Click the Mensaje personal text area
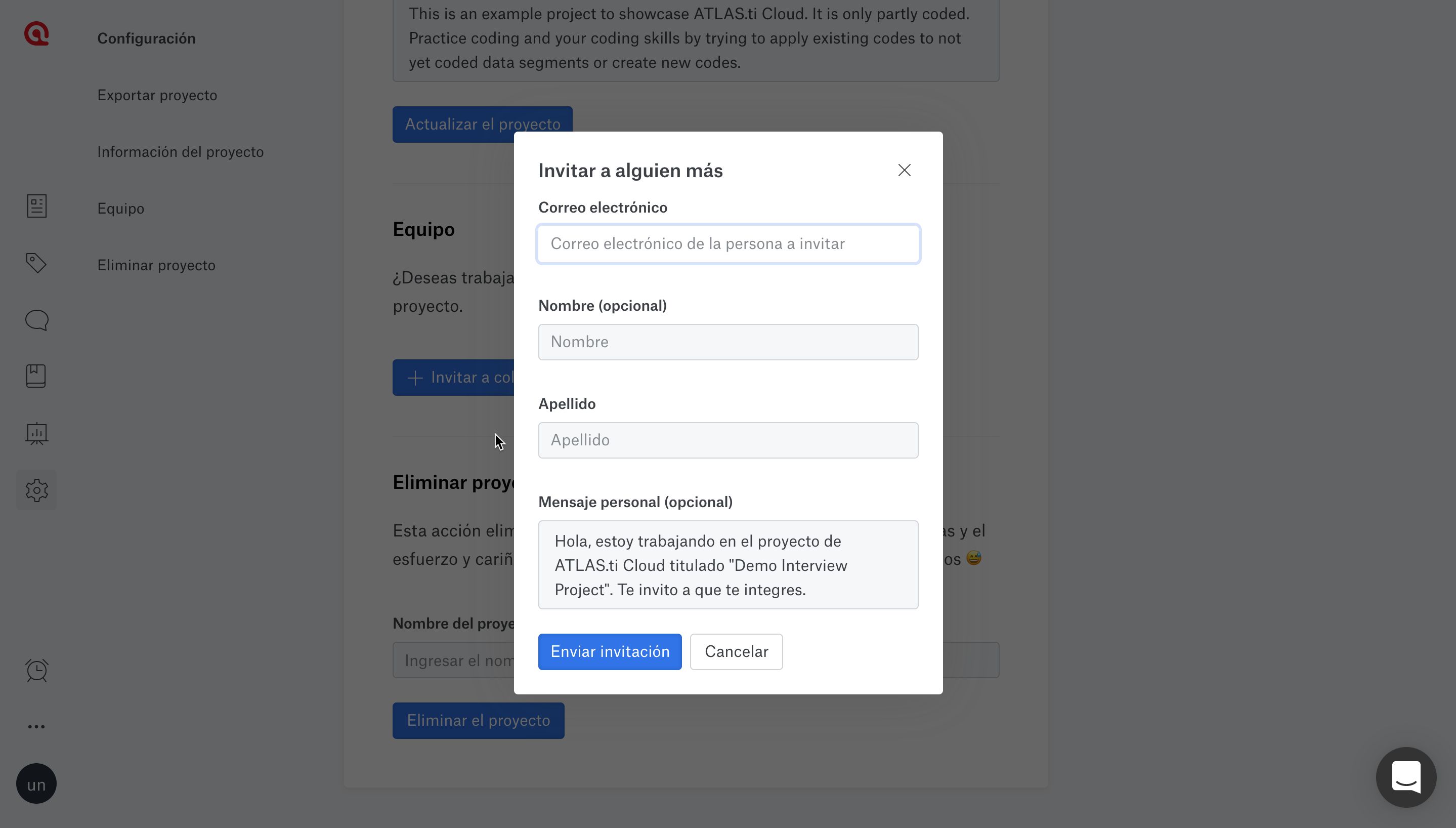1456x828 pixels. [x=728, y=565]
